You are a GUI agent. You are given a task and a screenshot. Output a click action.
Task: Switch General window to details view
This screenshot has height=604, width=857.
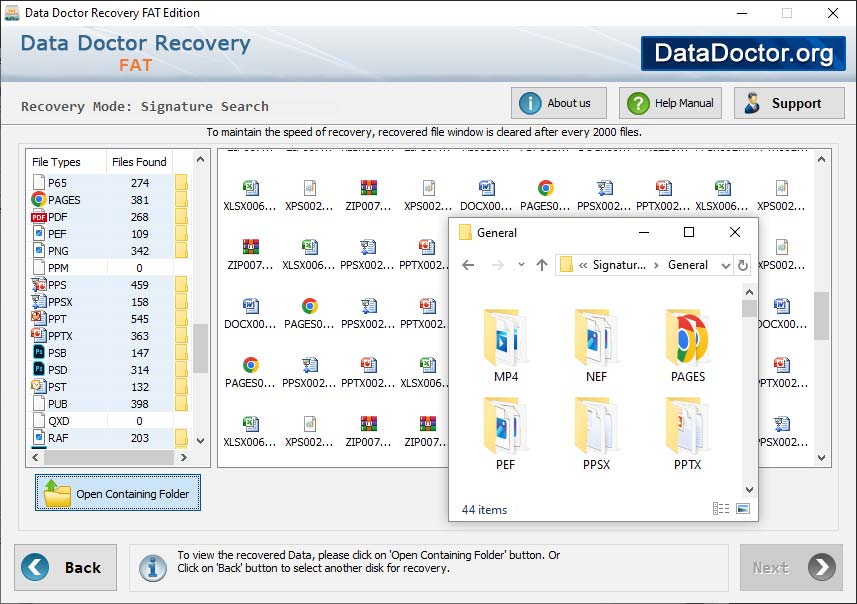coord(721,509)
